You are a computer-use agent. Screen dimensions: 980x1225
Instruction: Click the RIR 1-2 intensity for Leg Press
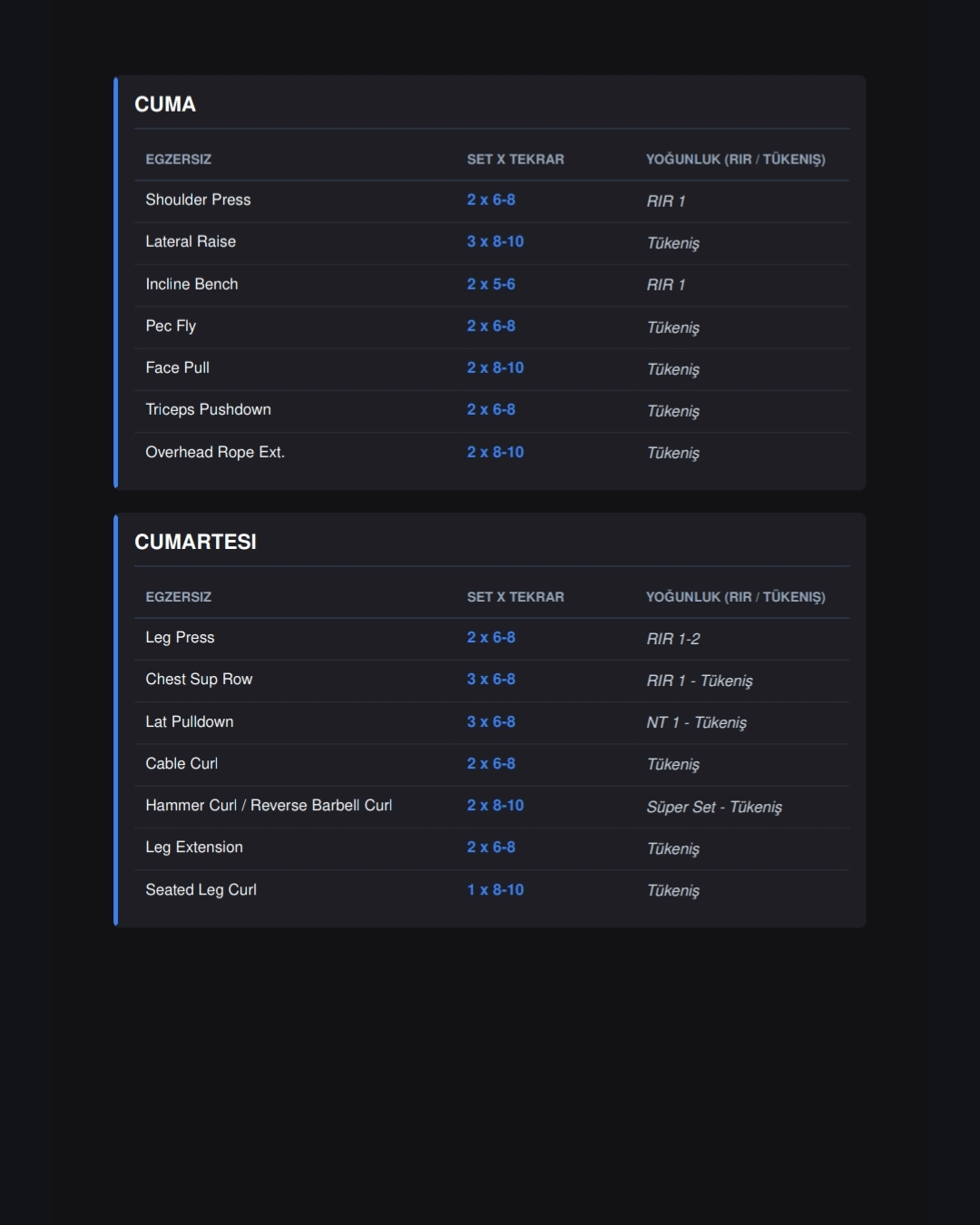pos(673,639)
